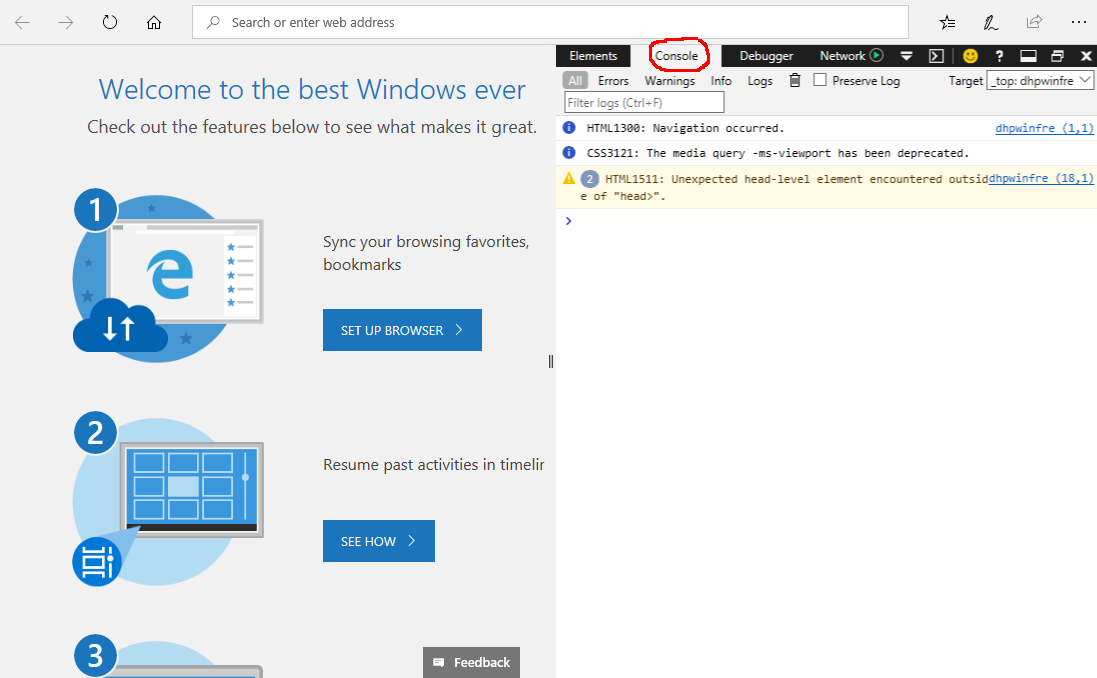Toggle the Errors log filter

click(x=613, y=81)
